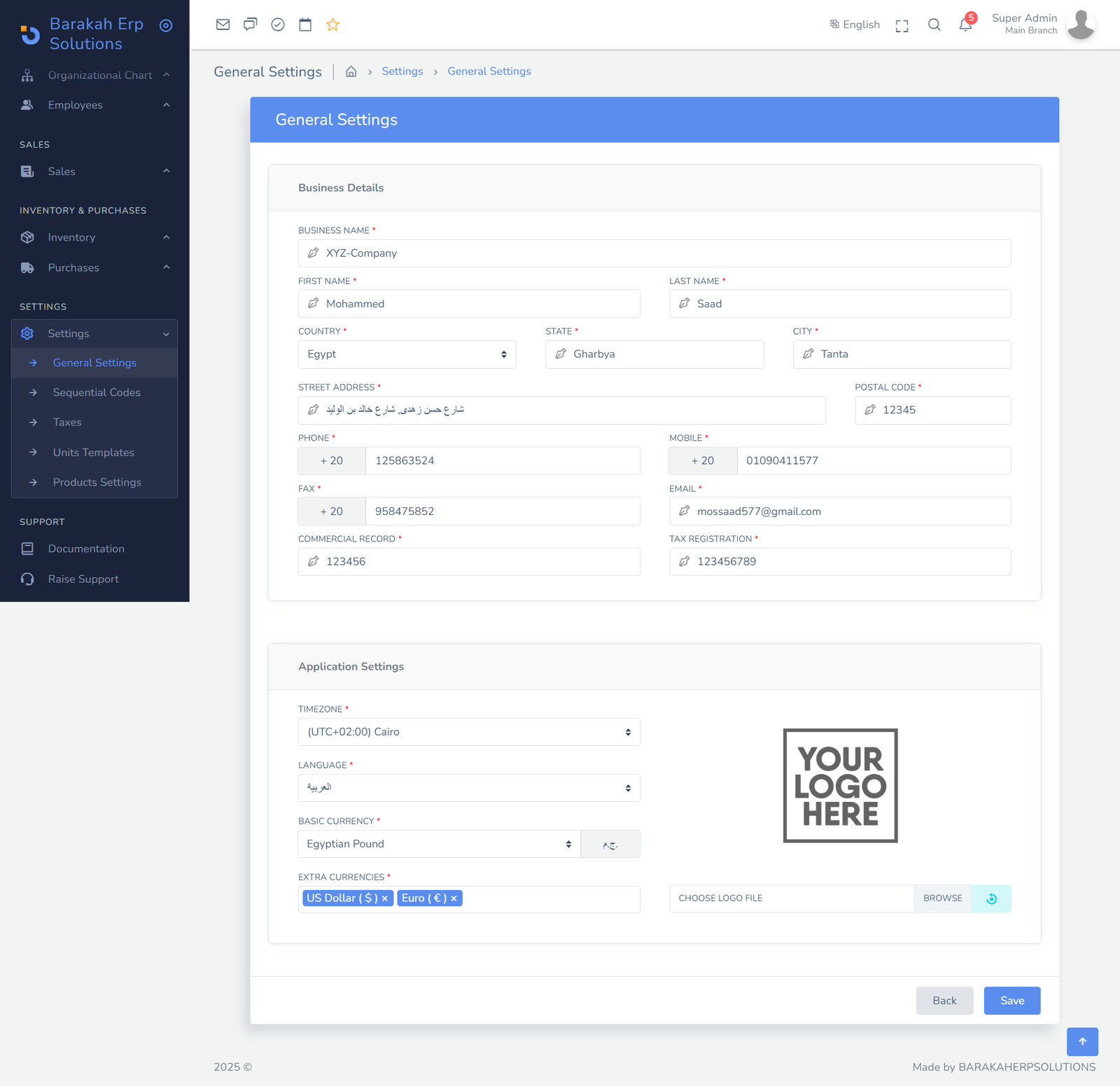The width and height of the screenshot is (1120, 1086).
Task: Open the Basic Currency dropdown
Action: (439, 844)
